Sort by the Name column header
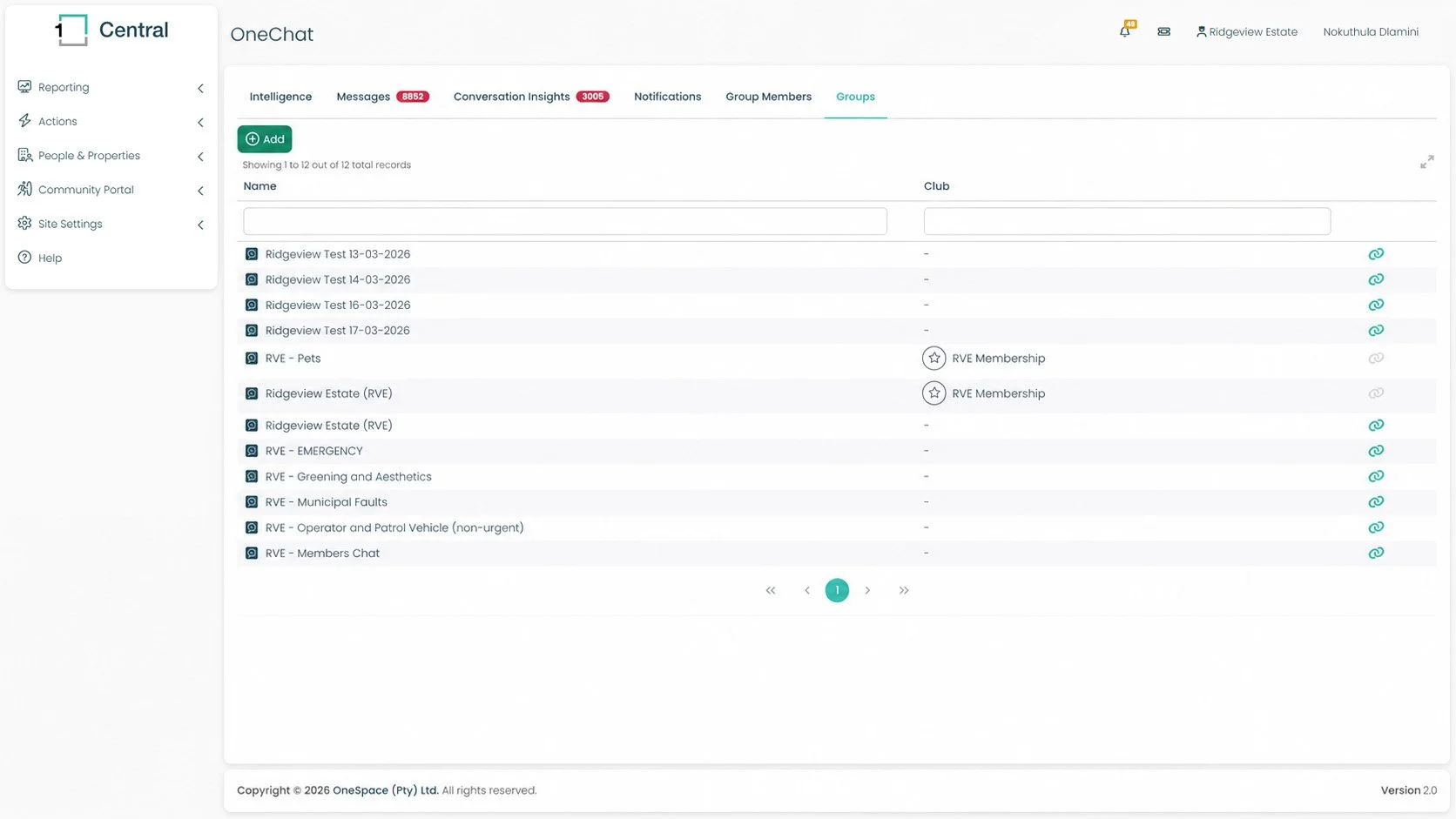 coord(260,186)
